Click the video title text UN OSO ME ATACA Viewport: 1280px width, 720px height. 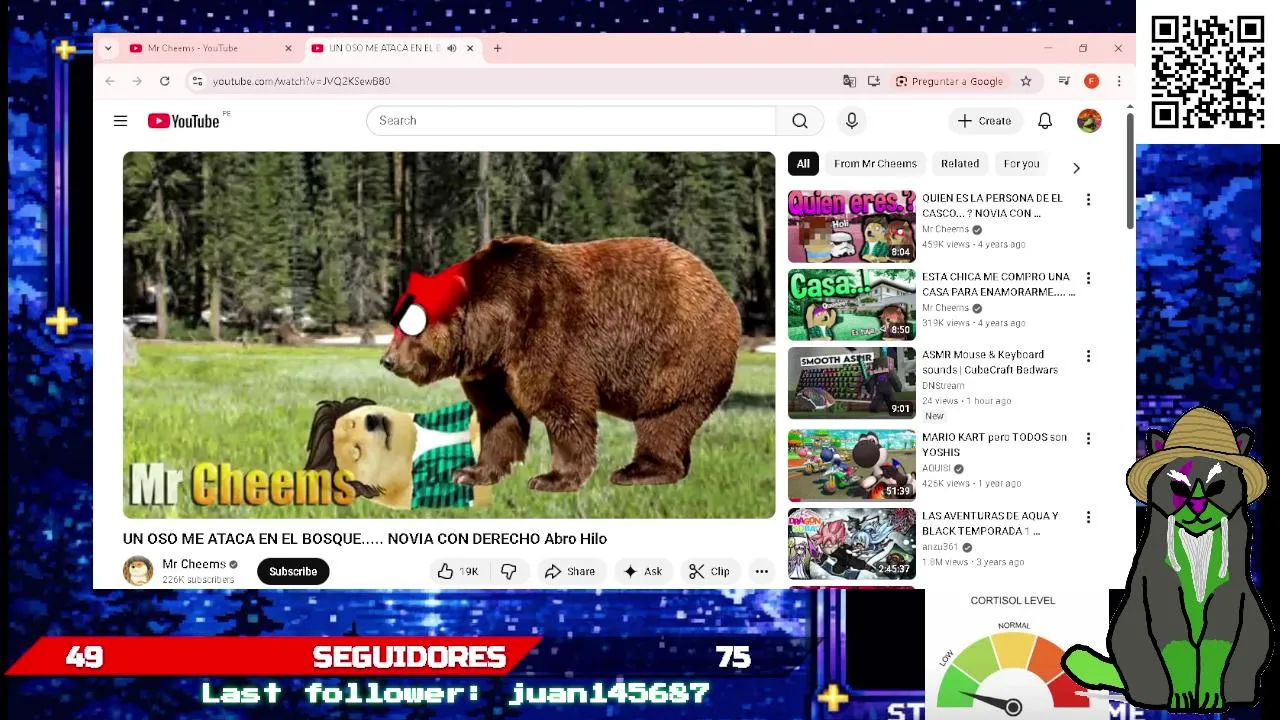click(365, 539)
